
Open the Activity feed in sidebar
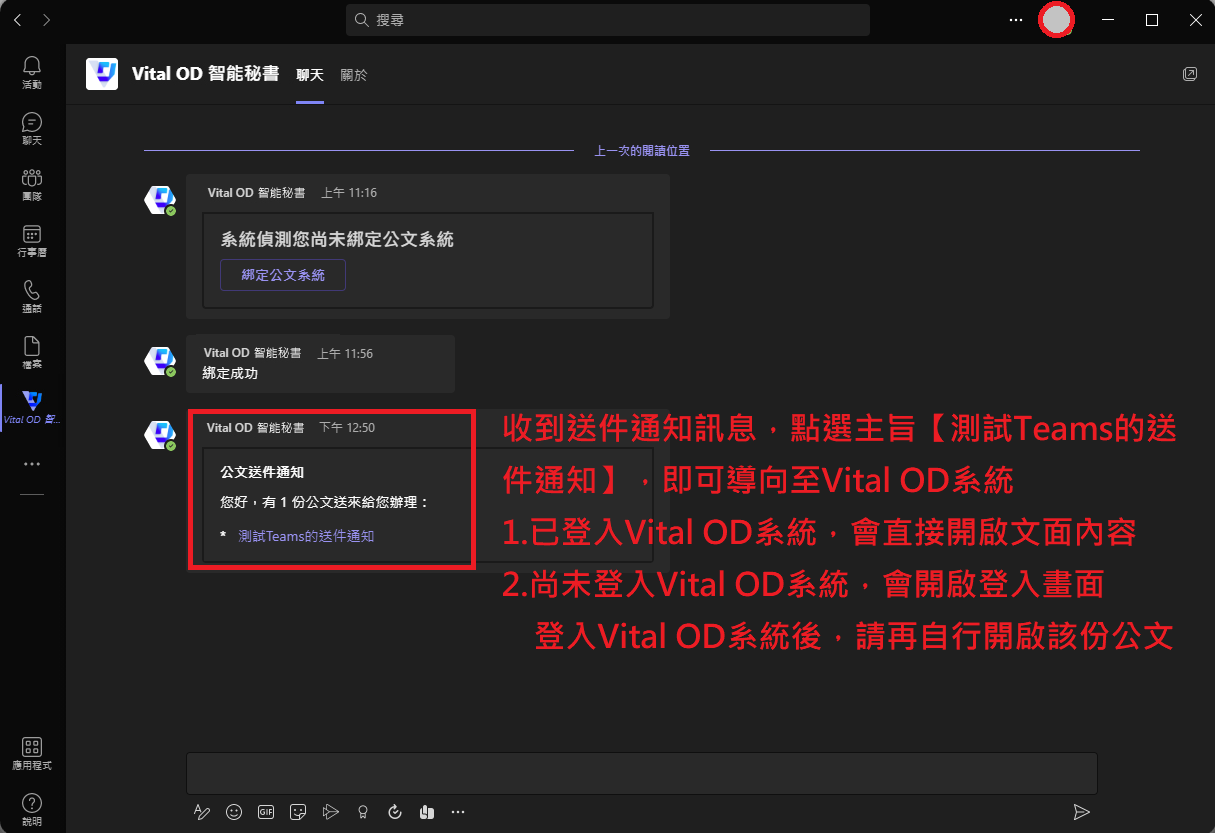[x=32, y=72]
